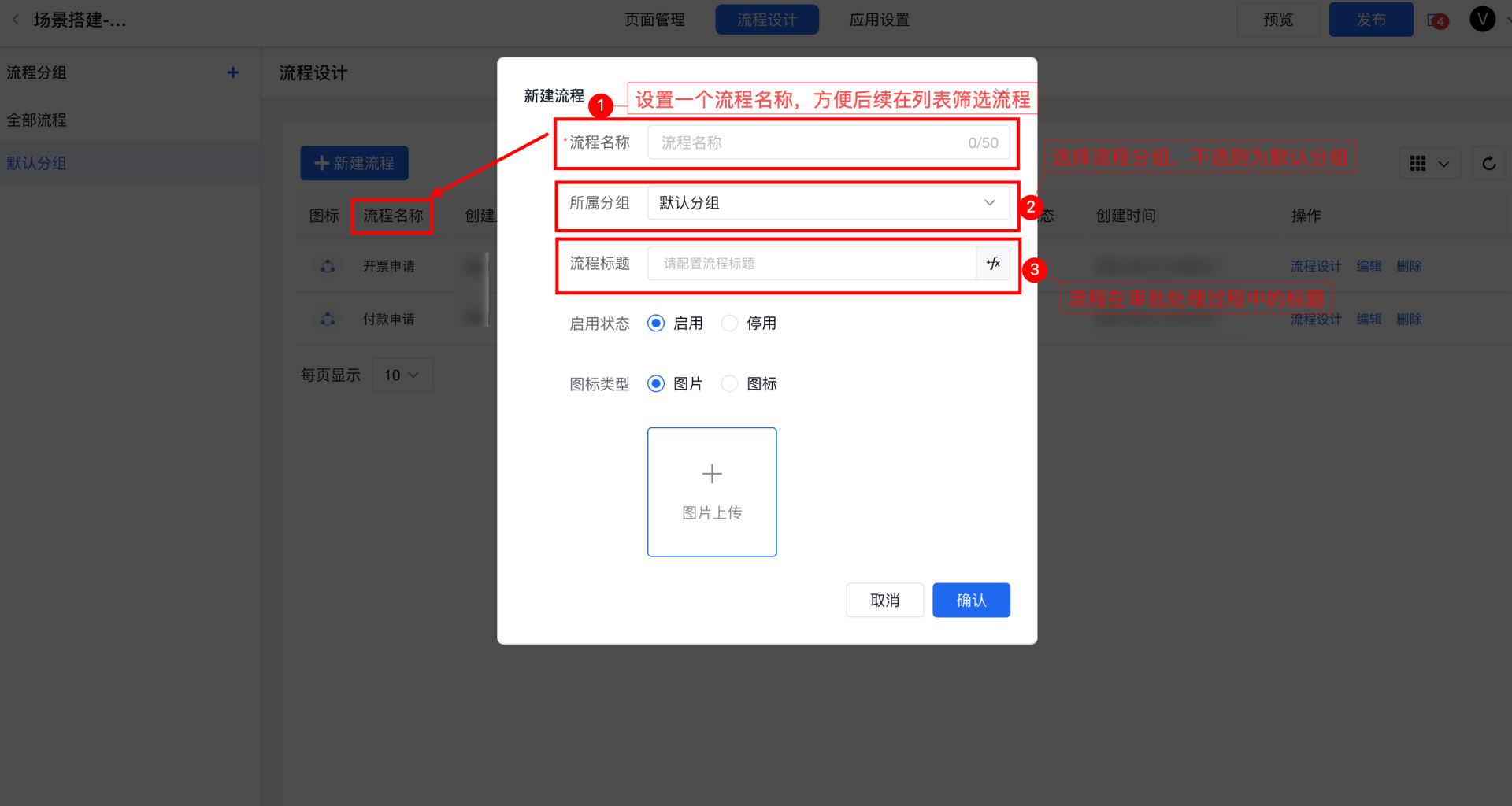The width and height of the screenshot is (1512, 806).
Task: Click the 确认 button
Action: (971, 601)
